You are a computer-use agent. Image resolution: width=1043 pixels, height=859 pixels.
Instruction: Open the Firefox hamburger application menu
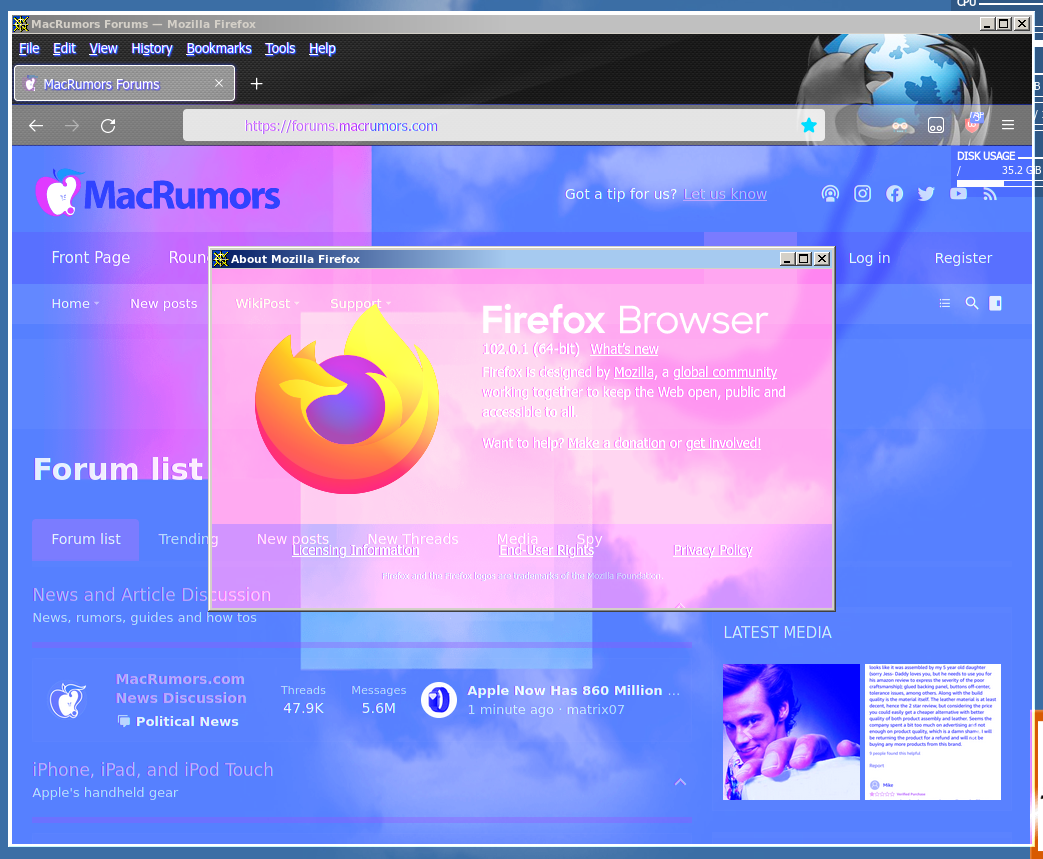click(1008, 125)
